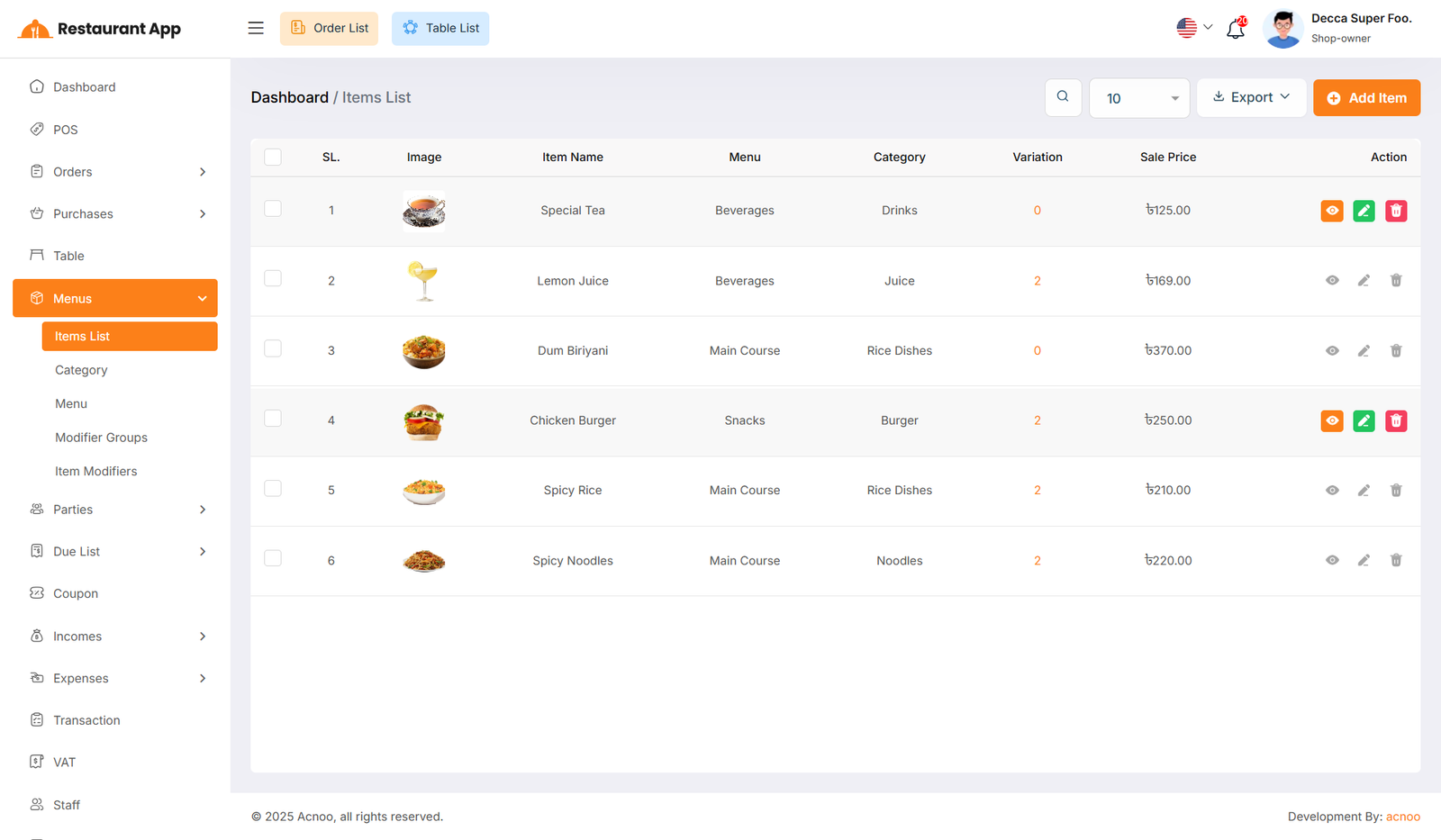The height and width of the screenshot is (840, 1441).
Task: Expand the Orders sidebar submenu
Action: click(117, 172)
